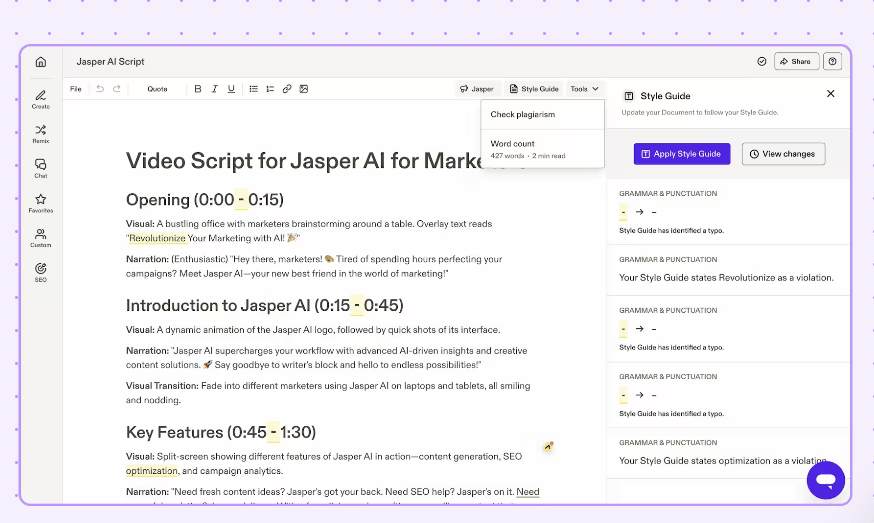Image resolution: width=874 pixels, height=523 pixels.
Task: Select Check plagiarism from Tools menu
Action: (x=542, y=114)
